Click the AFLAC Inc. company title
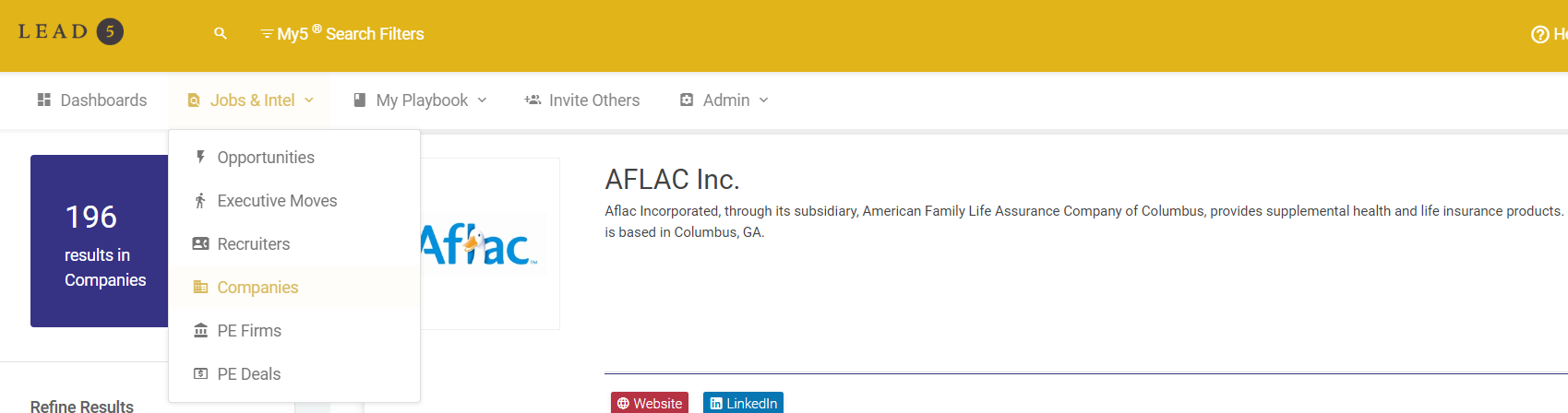Screen dimensions: 1568x413 click(672, 179)
